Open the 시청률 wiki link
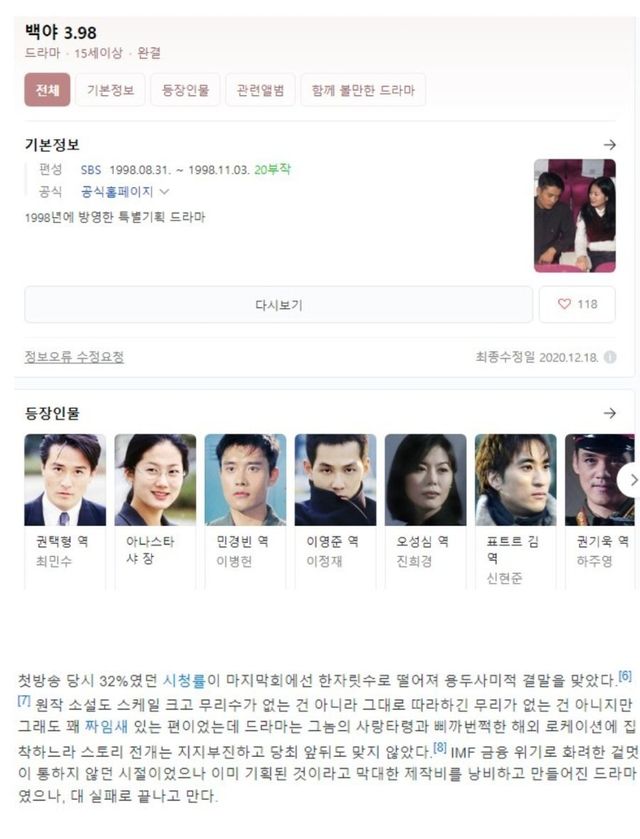 [x=184, y=681]
